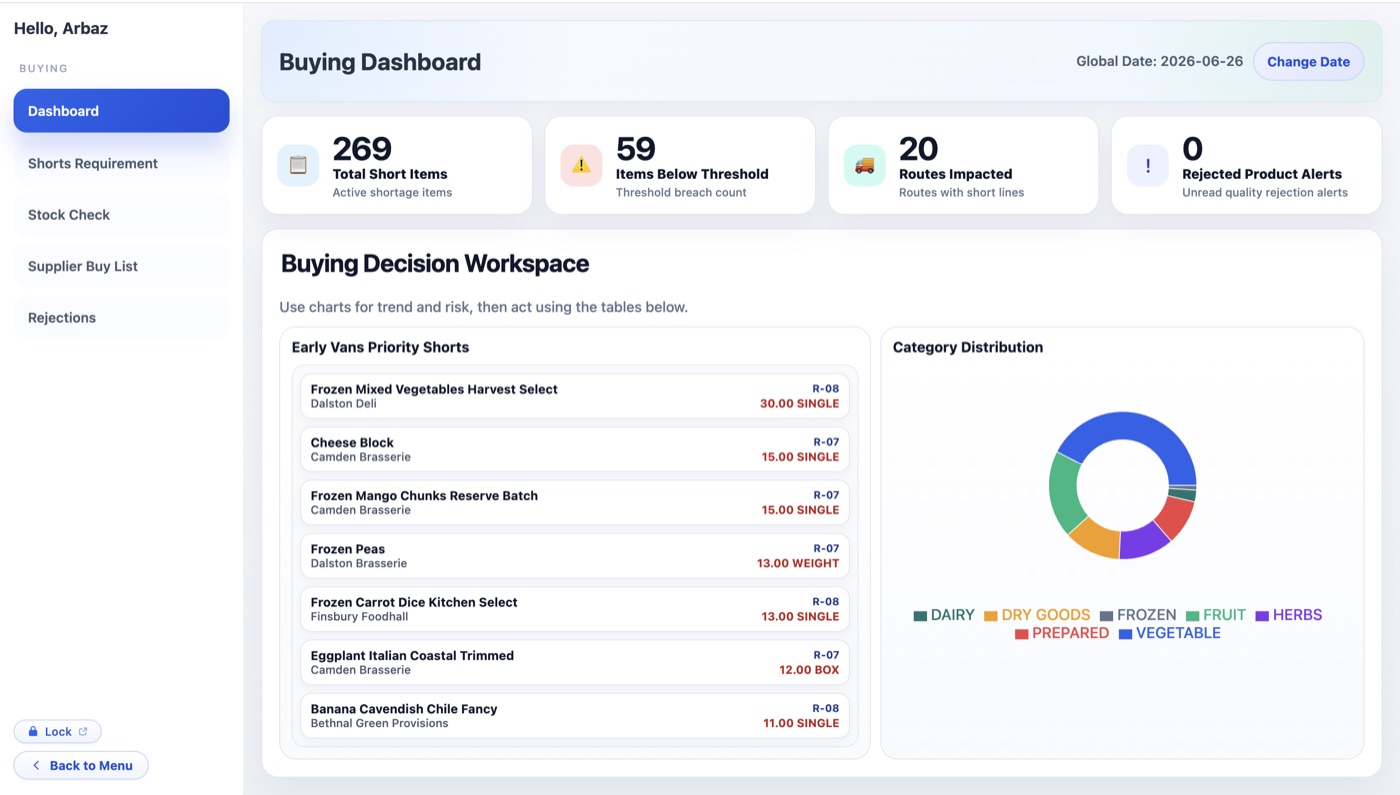Click Finsbury Foodhall customer name
The image size is (1400, 795).
point(360,617)
